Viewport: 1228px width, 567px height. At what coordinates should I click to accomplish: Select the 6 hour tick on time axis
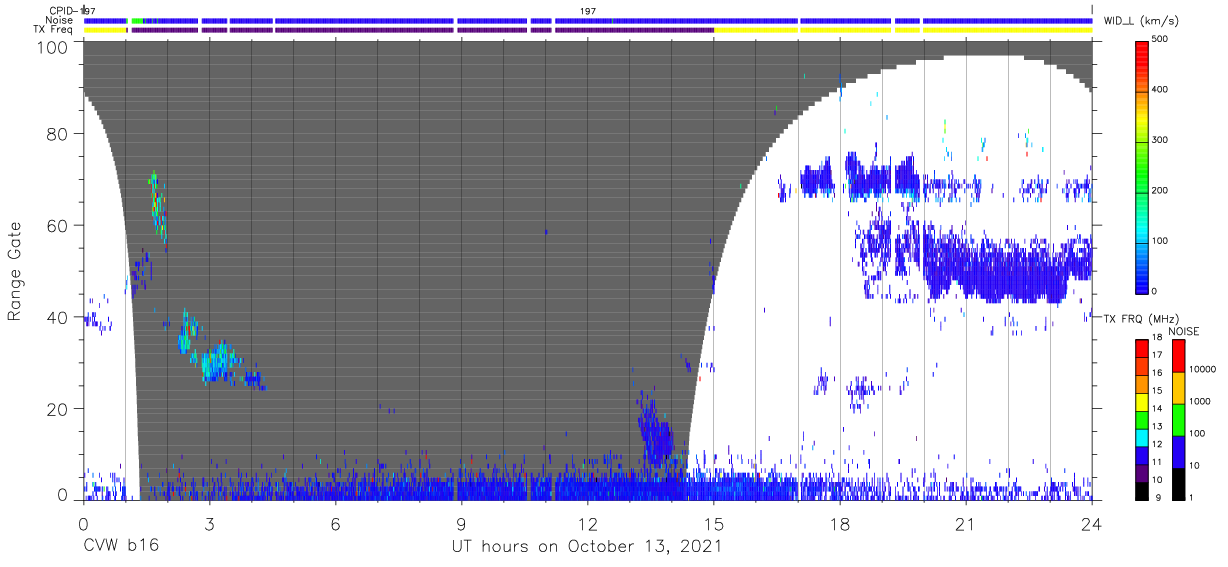click(335, 524)
